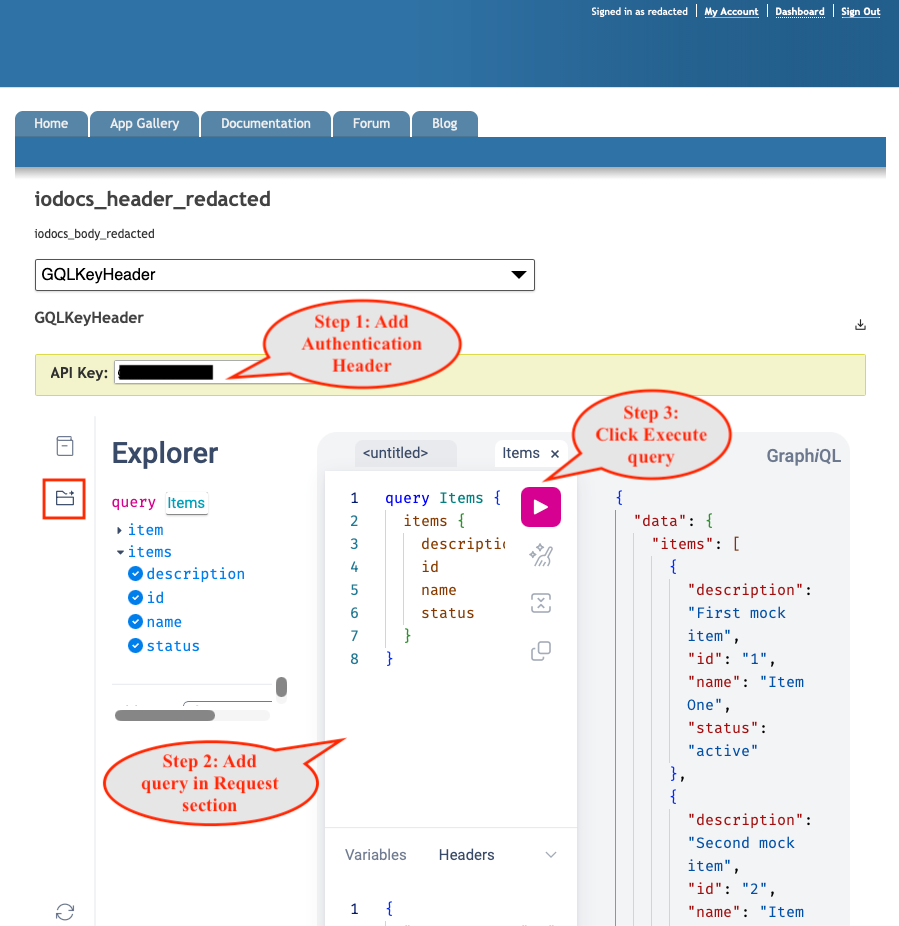Collapse the items tree node

coord(120,552)
